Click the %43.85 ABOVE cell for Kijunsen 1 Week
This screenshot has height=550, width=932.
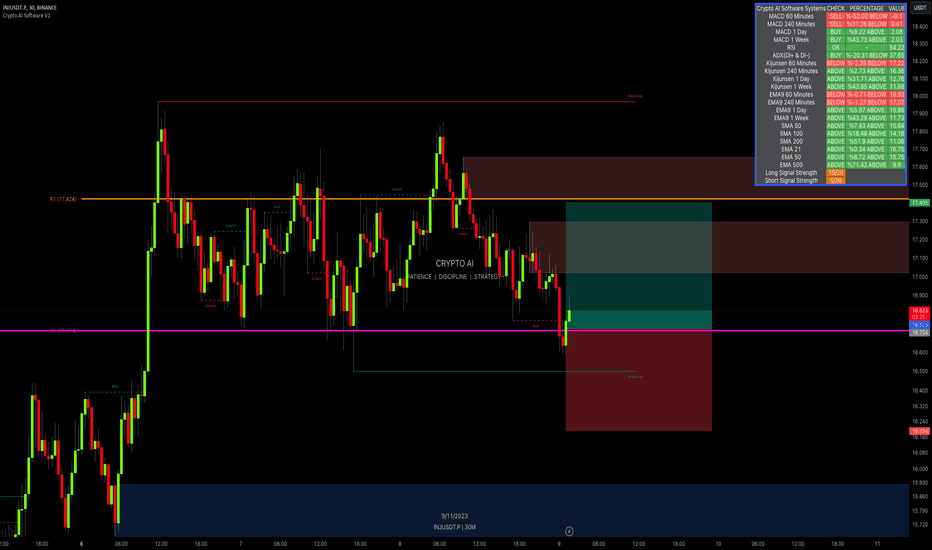click(867, 86)
